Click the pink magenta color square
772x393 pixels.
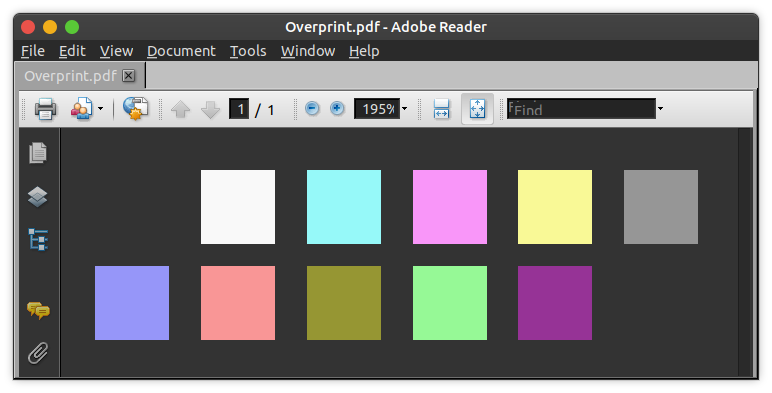tap(450, 207)
